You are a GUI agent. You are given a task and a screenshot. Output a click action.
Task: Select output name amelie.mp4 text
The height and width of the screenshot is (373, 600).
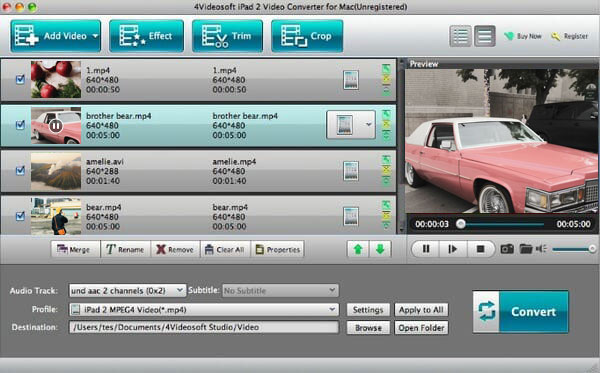pyautogui.click(x=234, y=162)
